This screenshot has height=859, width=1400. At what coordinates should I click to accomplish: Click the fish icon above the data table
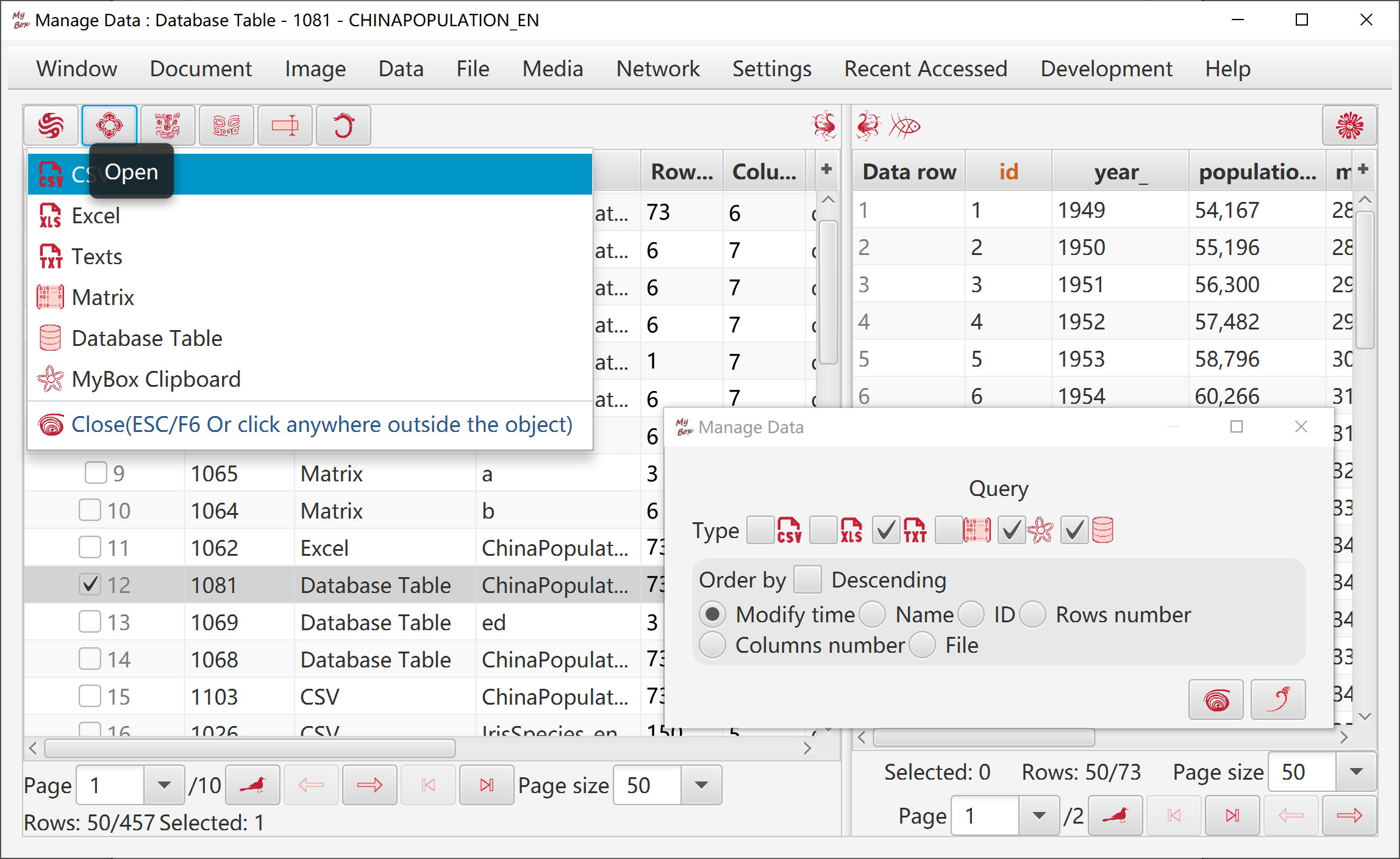[905, 126]
